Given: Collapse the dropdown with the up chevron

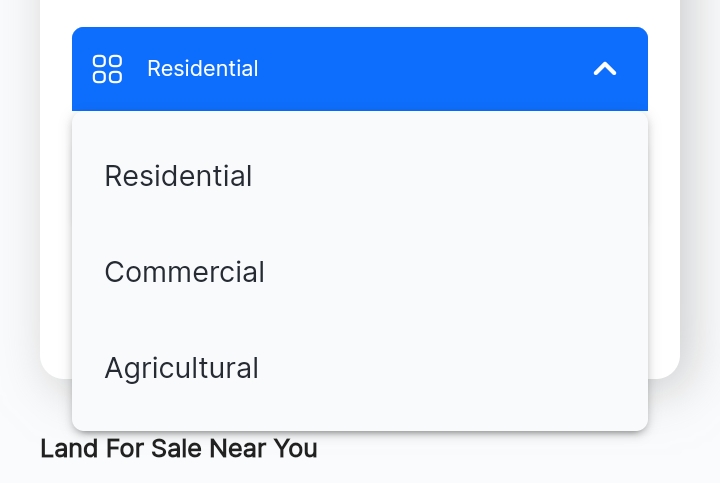Looking at the screenshot, I should [605, 69].
